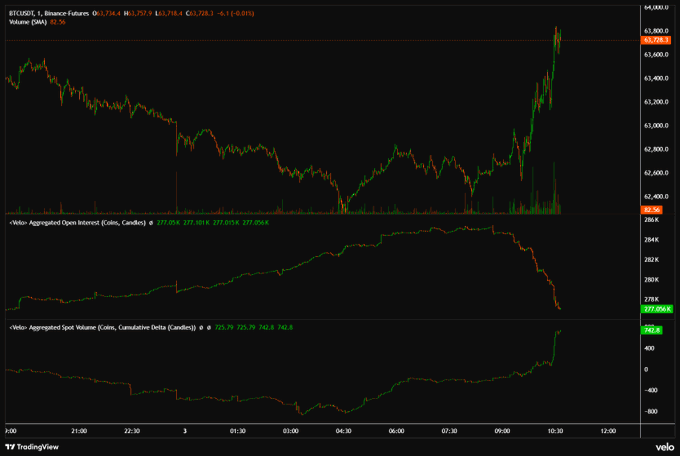Click the high value H63,757.9
This screenshot has width=680, height=456.
pos(138,13)
